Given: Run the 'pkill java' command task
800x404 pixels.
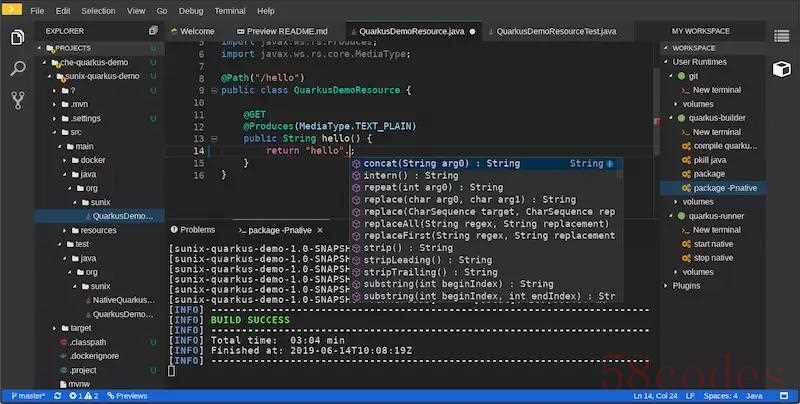Looking at the screenshot, I should 709,159.
